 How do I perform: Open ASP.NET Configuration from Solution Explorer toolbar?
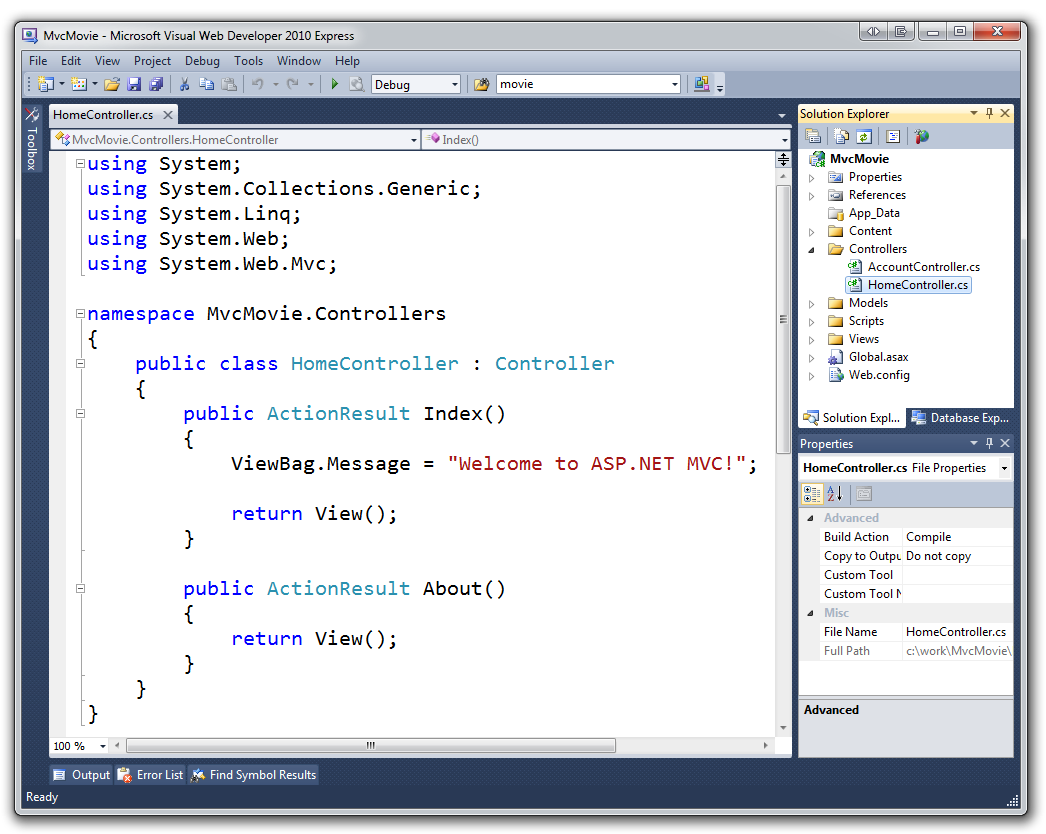coord(920,135)
